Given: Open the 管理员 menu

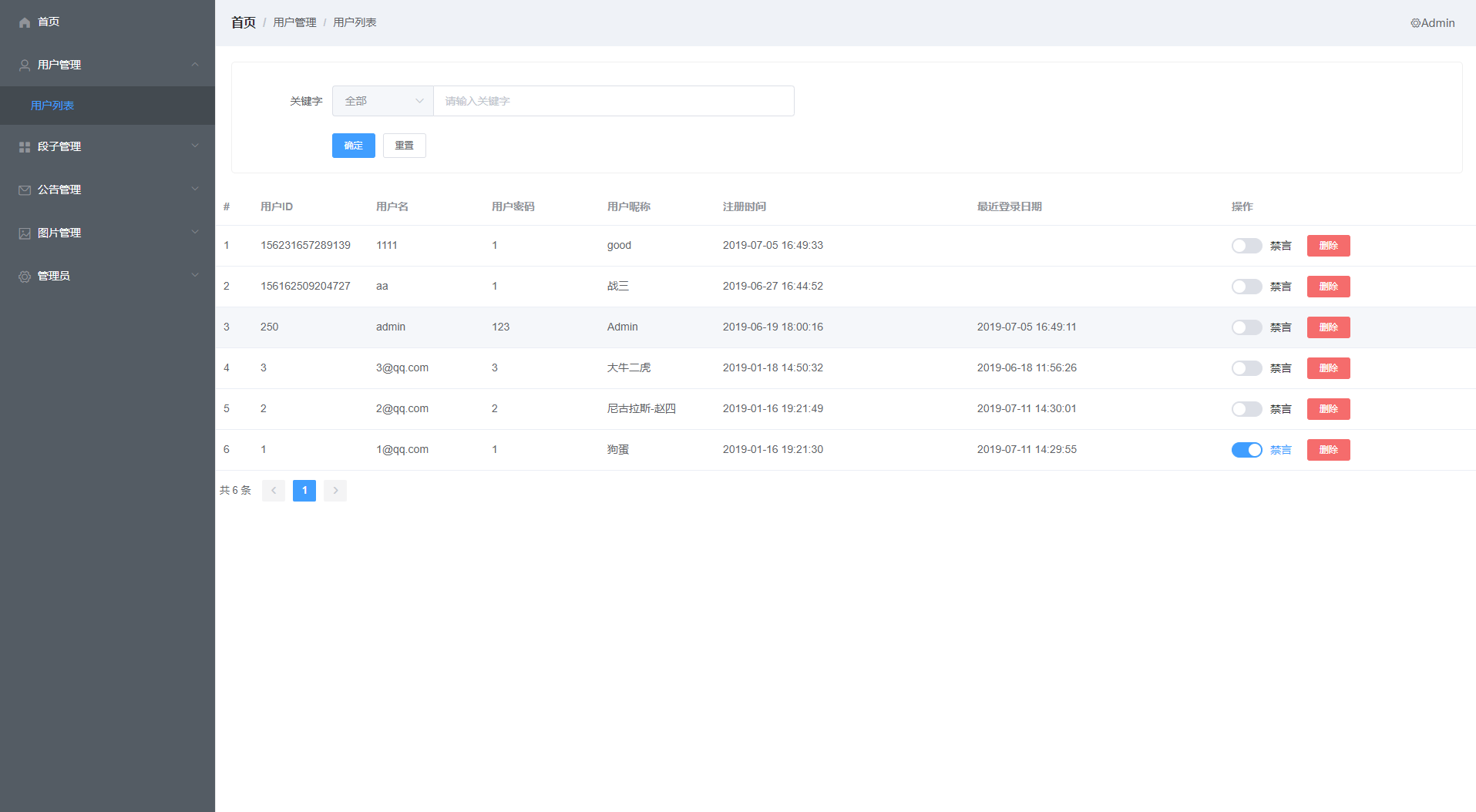Looking at the screenshot, I should point(107,276).
